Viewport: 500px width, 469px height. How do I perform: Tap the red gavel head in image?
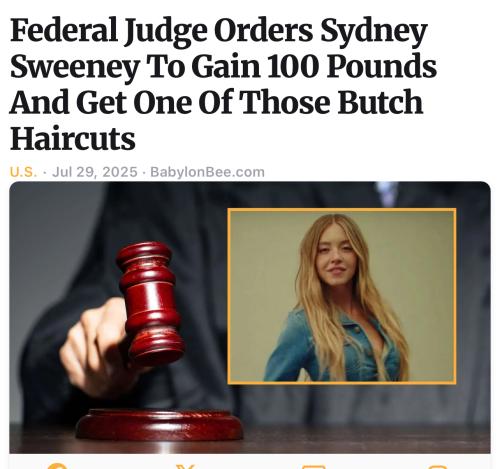150,303
